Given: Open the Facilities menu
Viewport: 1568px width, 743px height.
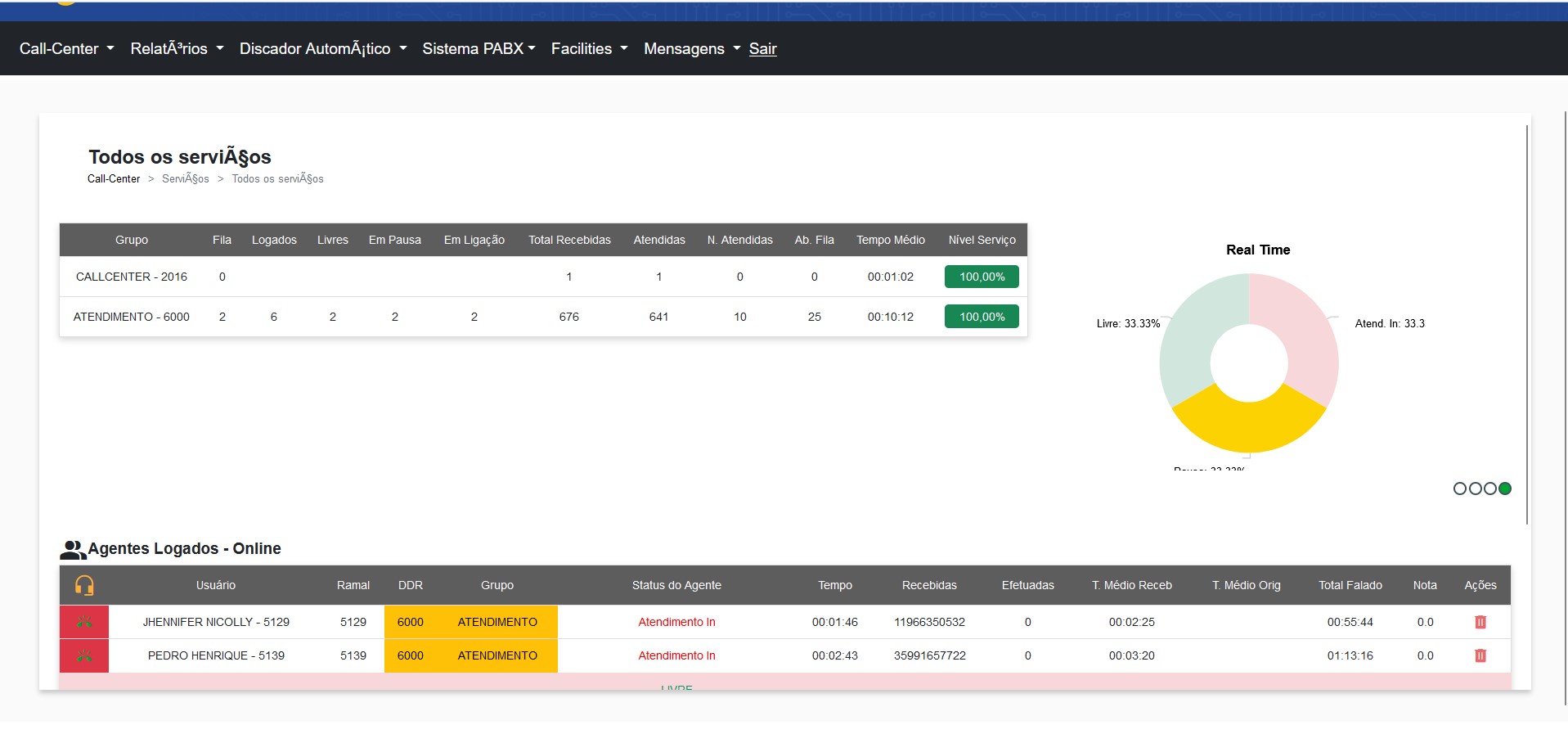Looking at the screenshot, I should click(589, 48).
